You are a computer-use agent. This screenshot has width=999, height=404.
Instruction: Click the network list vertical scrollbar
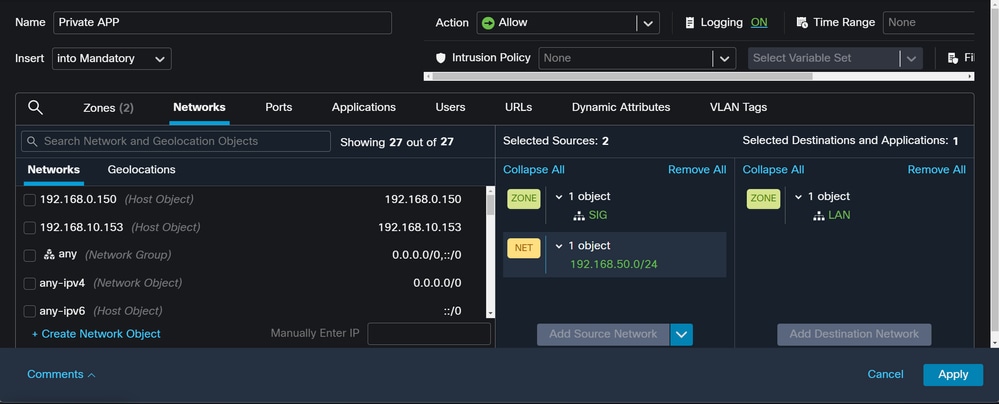coord(490,205)
